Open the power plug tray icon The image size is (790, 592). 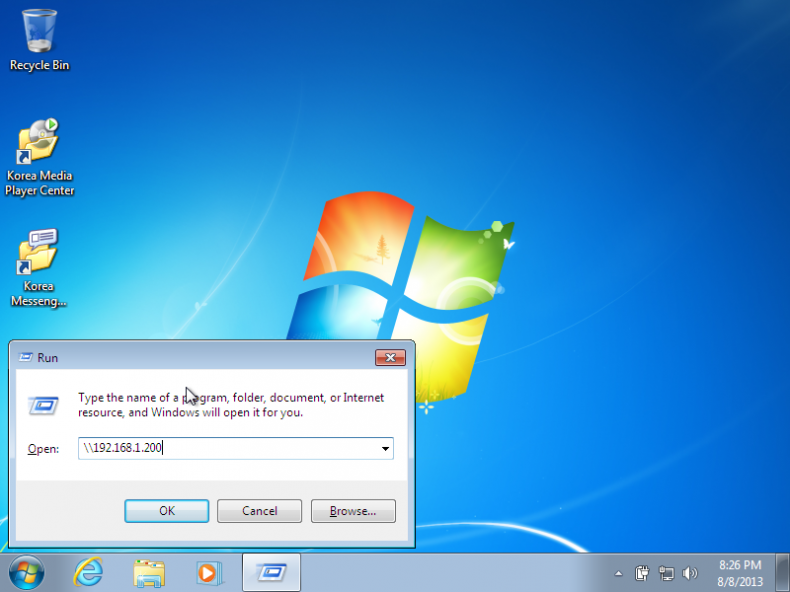click(x=642, y=573)
